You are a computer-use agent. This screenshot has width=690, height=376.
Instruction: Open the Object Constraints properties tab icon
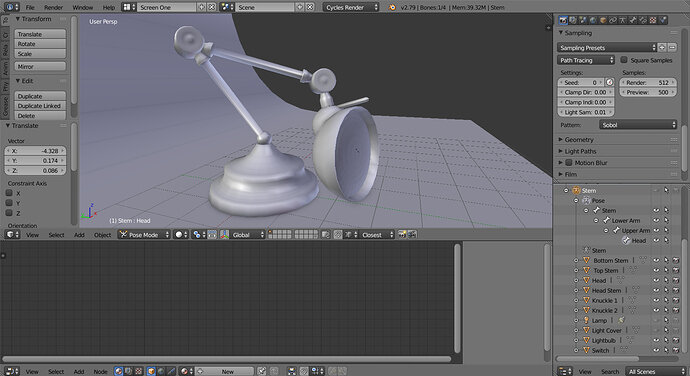613,20
